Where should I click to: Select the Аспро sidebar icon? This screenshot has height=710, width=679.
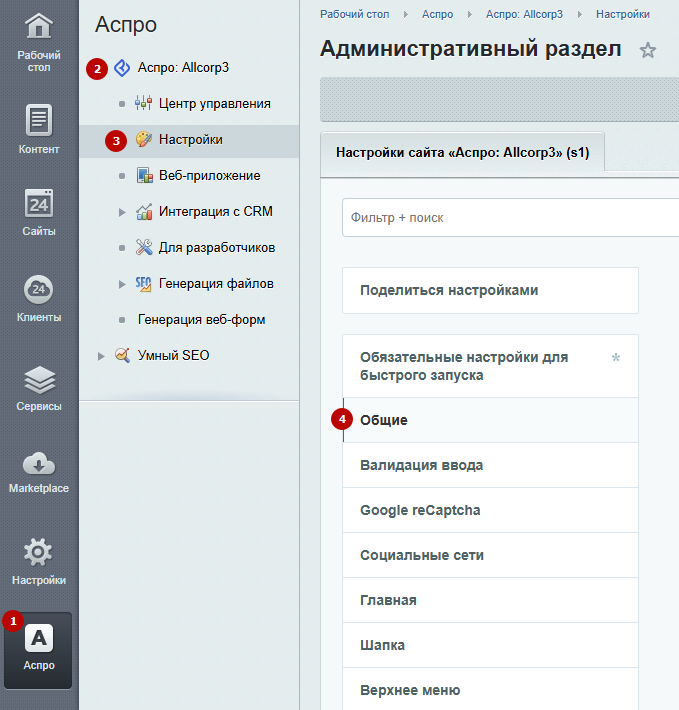coord(38,650)
